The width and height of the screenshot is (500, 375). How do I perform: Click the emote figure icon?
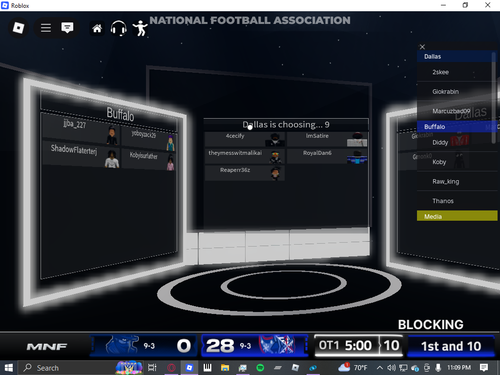click(140, 28)
